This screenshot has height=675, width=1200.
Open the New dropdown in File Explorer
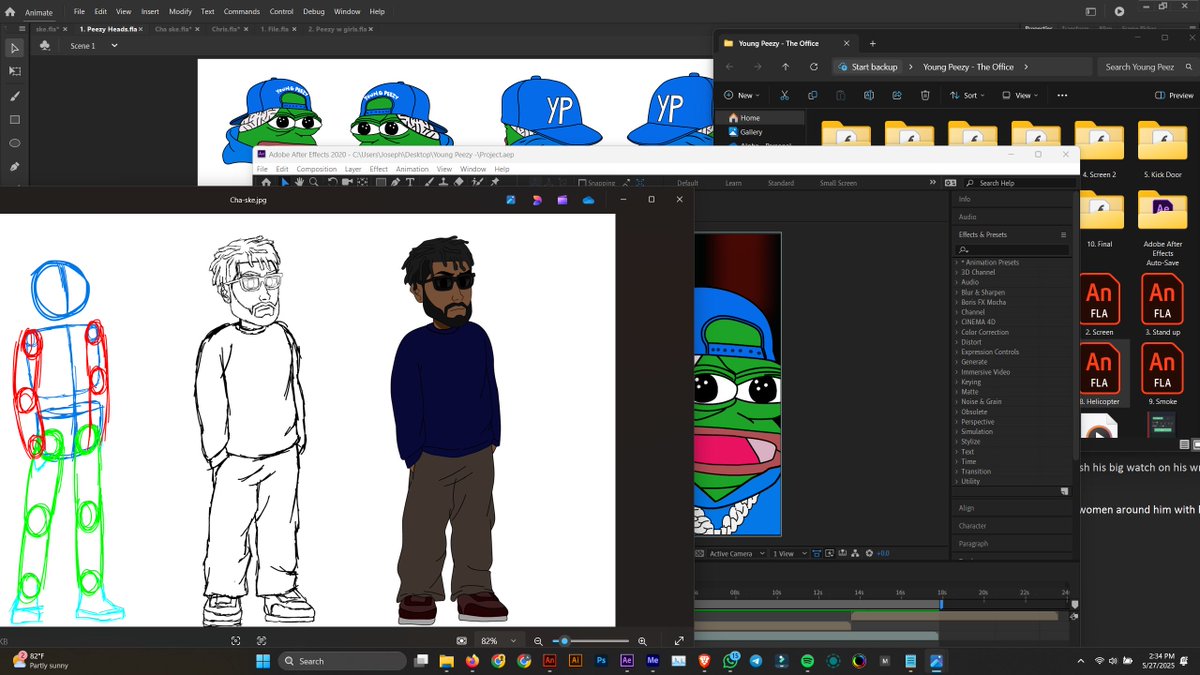[740, 95]
